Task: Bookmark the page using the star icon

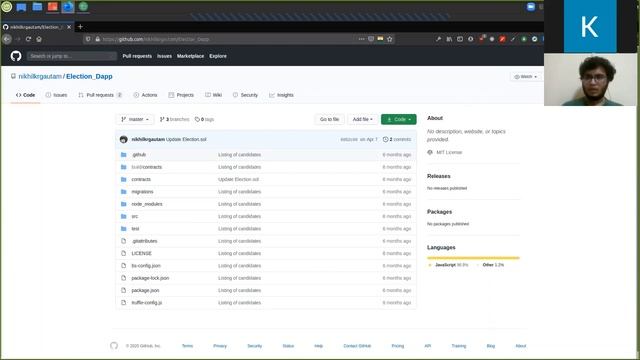Action: (x=390, y=39)
